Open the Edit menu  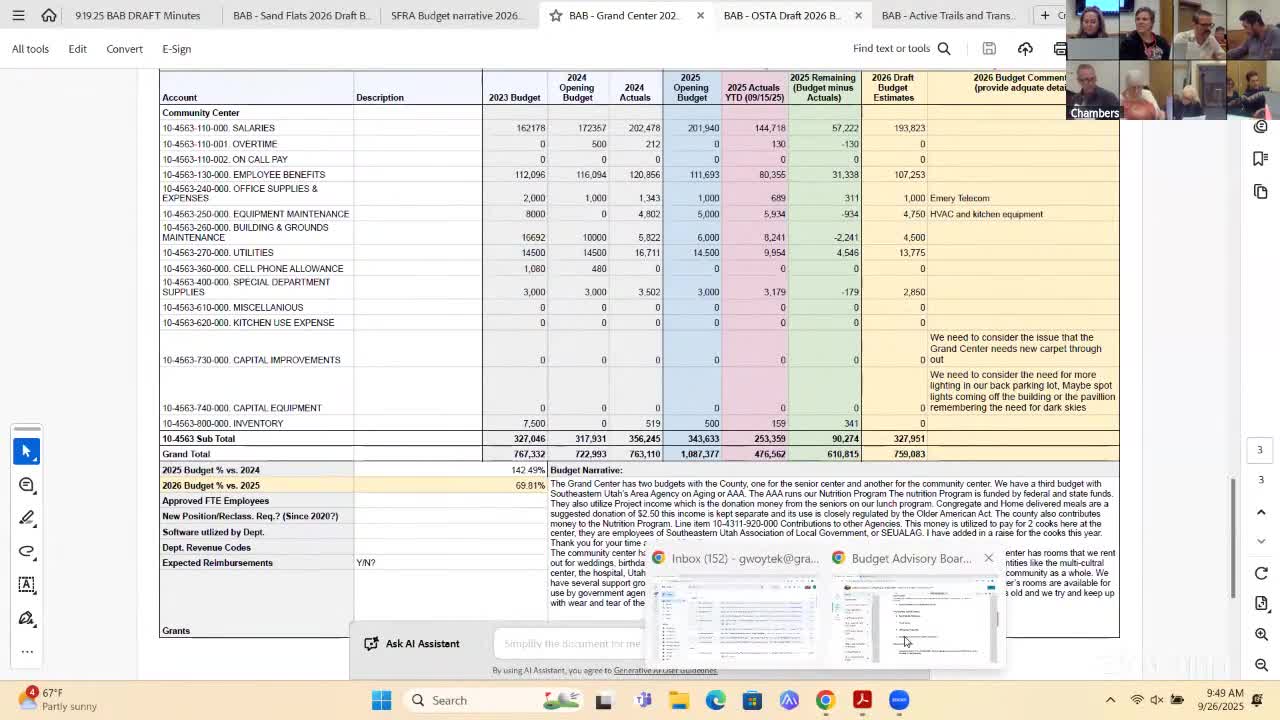click(x=77, y=48)
